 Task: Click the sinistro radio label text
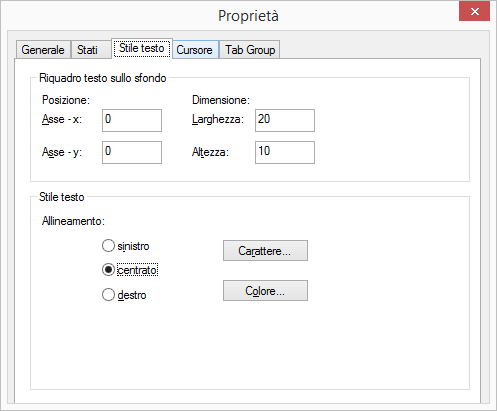133,246
